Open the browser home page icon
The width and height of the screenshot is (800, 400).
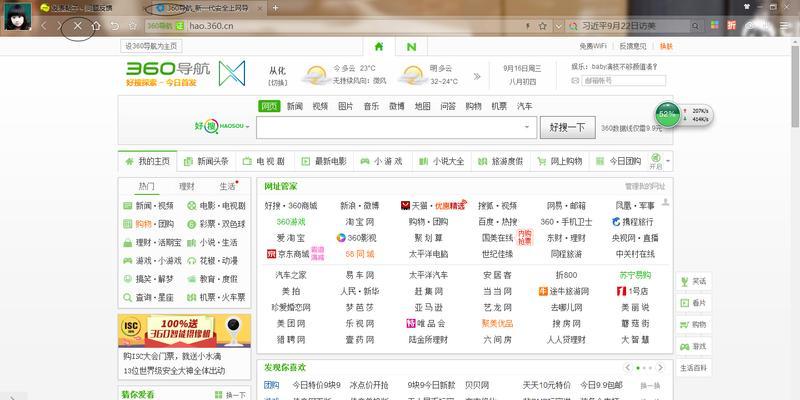96,26
